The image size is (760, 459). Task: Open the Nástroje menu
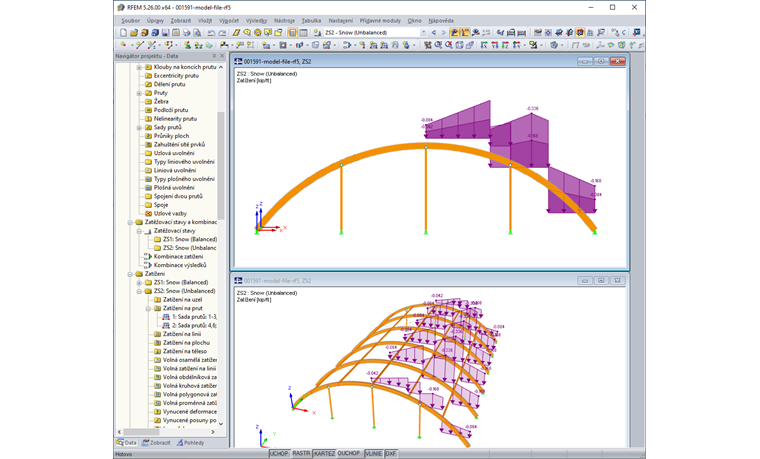coord(284,20)
